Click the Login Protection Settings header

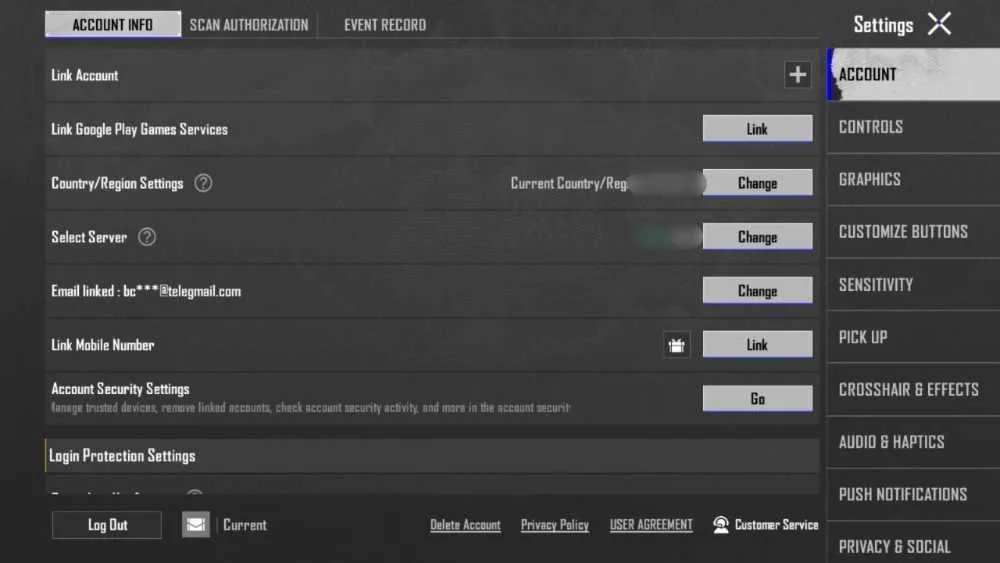[432, 456]
